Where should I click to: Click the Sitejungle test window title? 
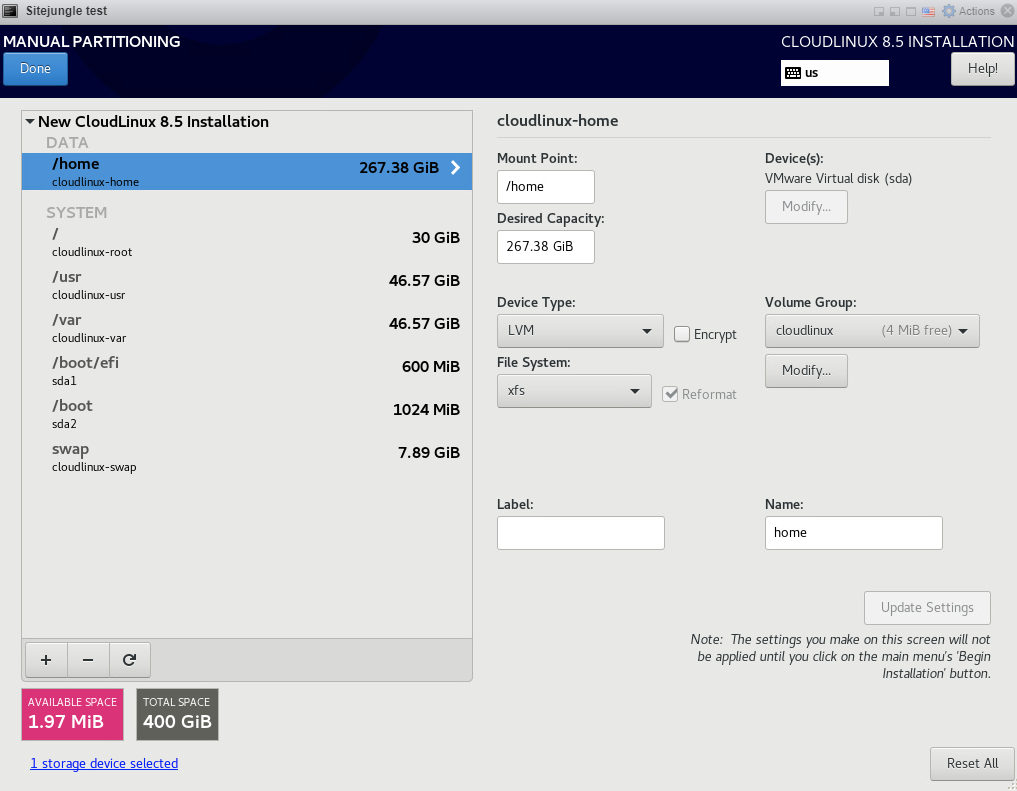pyautogui.click(x=66, y=11)
